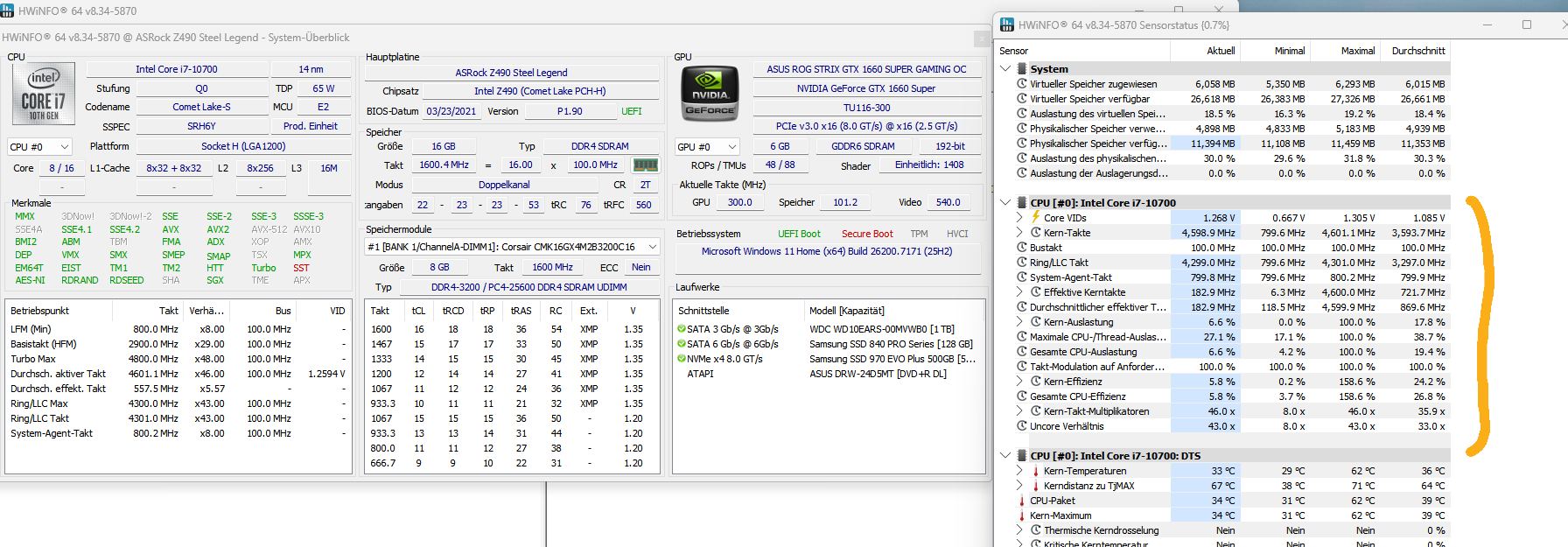Click the Aktuell column header

tap(1205, 51)
